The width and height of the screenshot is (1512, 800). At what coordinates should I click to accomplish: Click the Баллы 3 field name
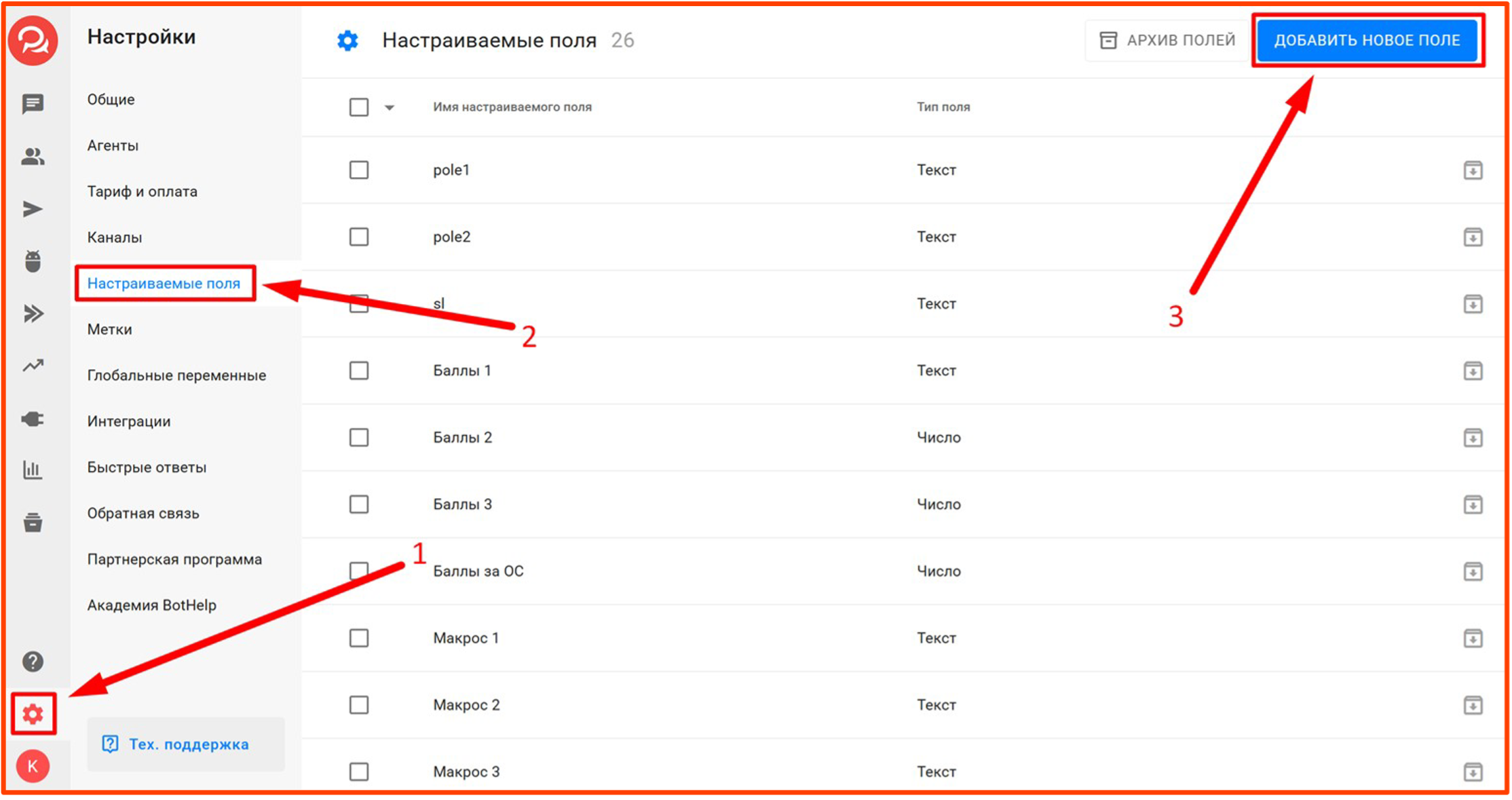[463, 504]
